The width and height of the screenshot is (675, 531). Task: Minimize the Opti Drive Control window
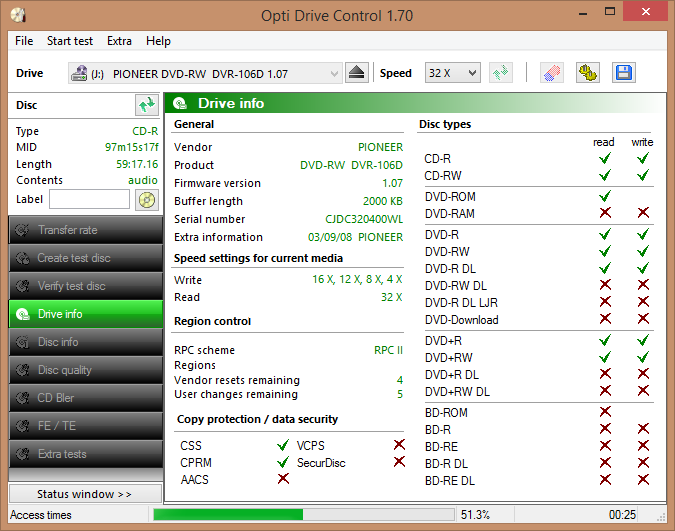(583, 12)
